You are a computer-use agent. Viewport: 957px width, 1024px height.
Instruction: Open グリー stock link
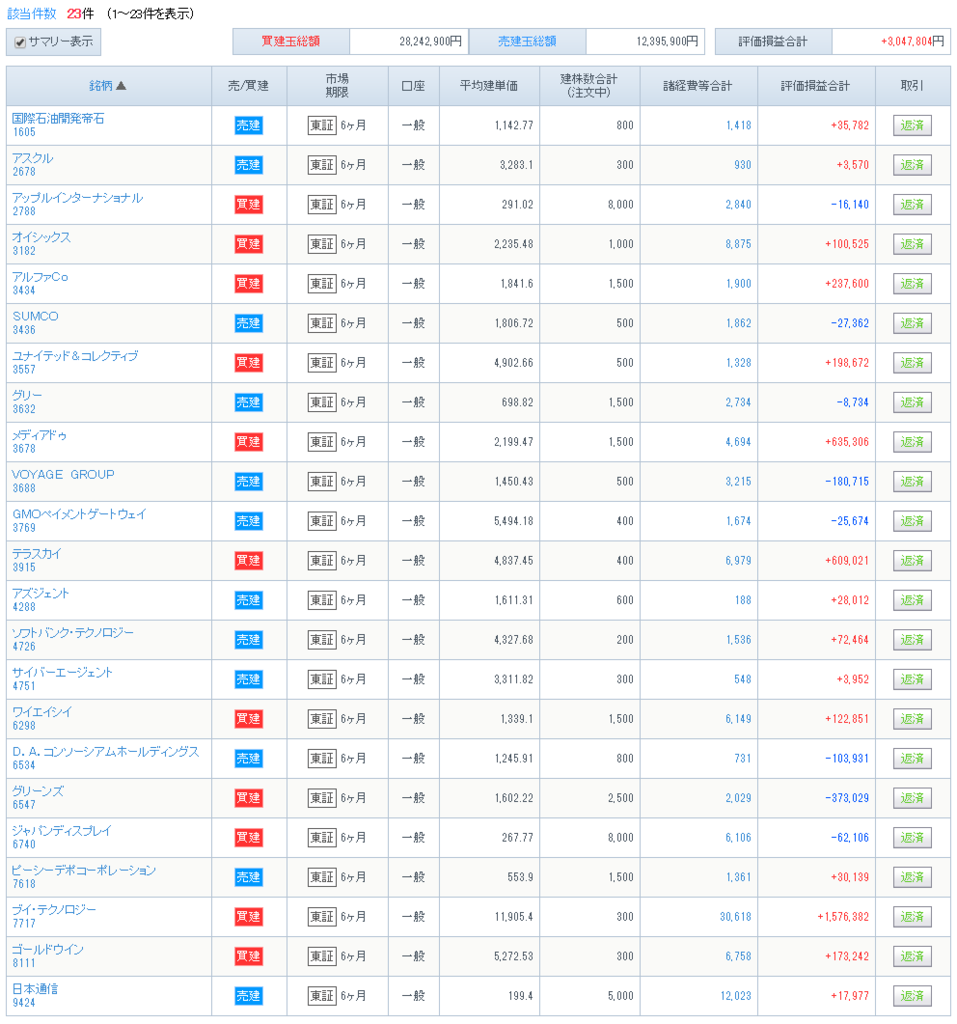pos(27,395)
